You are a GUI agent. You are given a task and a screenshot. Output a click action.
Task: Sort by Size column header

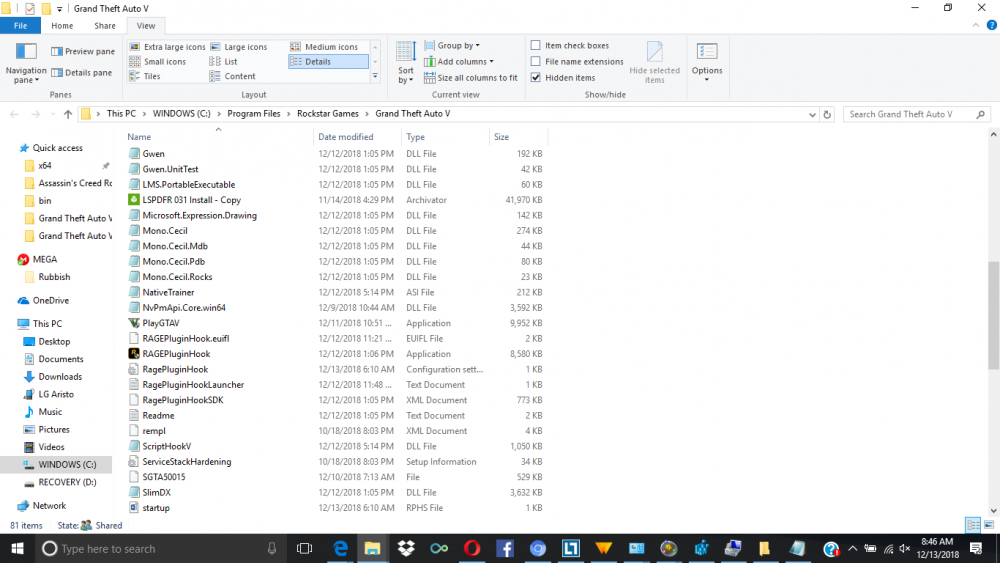pyautogui.click(x=518, y=136)
